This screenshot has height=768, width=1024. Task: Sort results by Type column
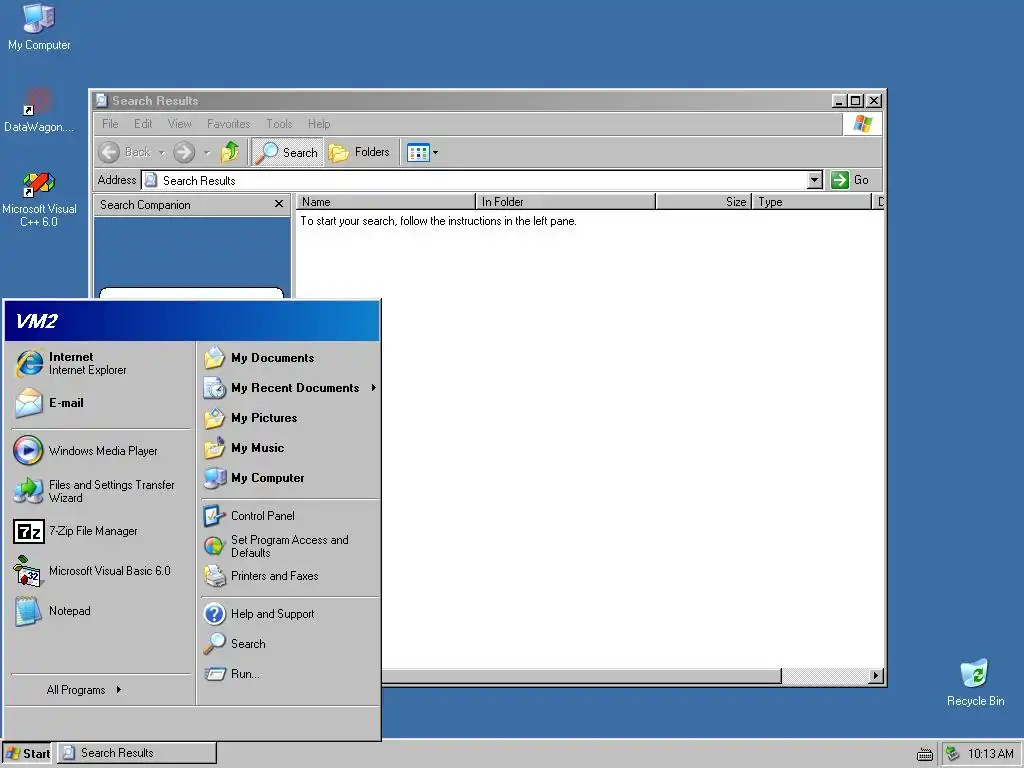(x=812, y=202)
